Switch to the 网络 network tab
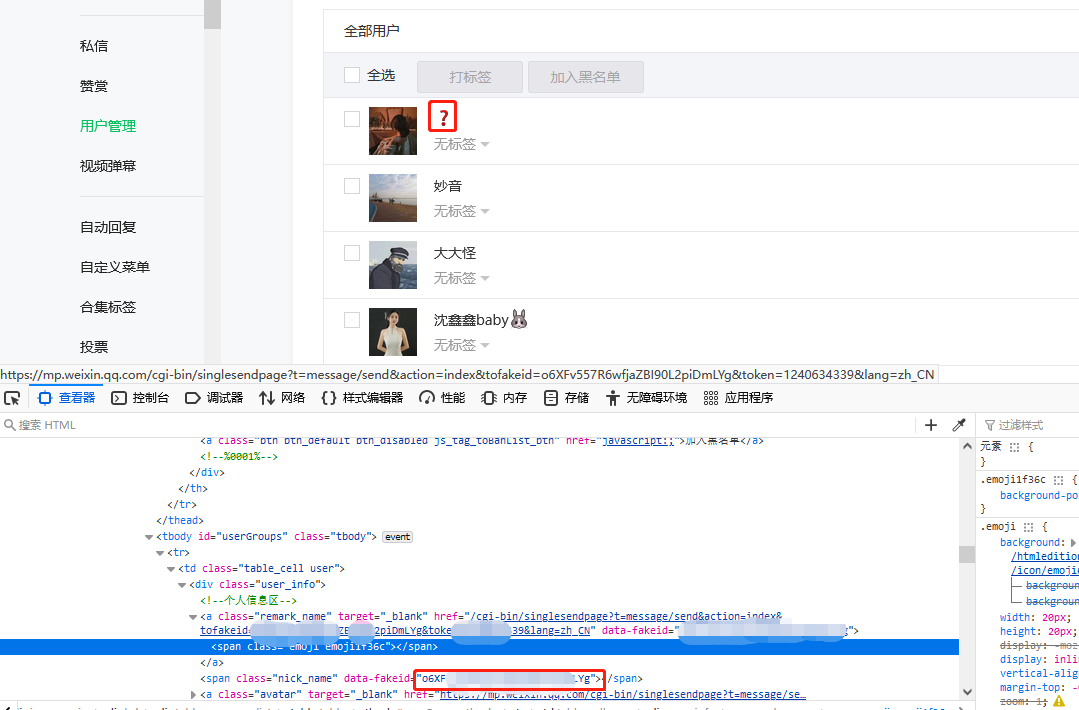1079x710 pixels. tap(282, 398)
